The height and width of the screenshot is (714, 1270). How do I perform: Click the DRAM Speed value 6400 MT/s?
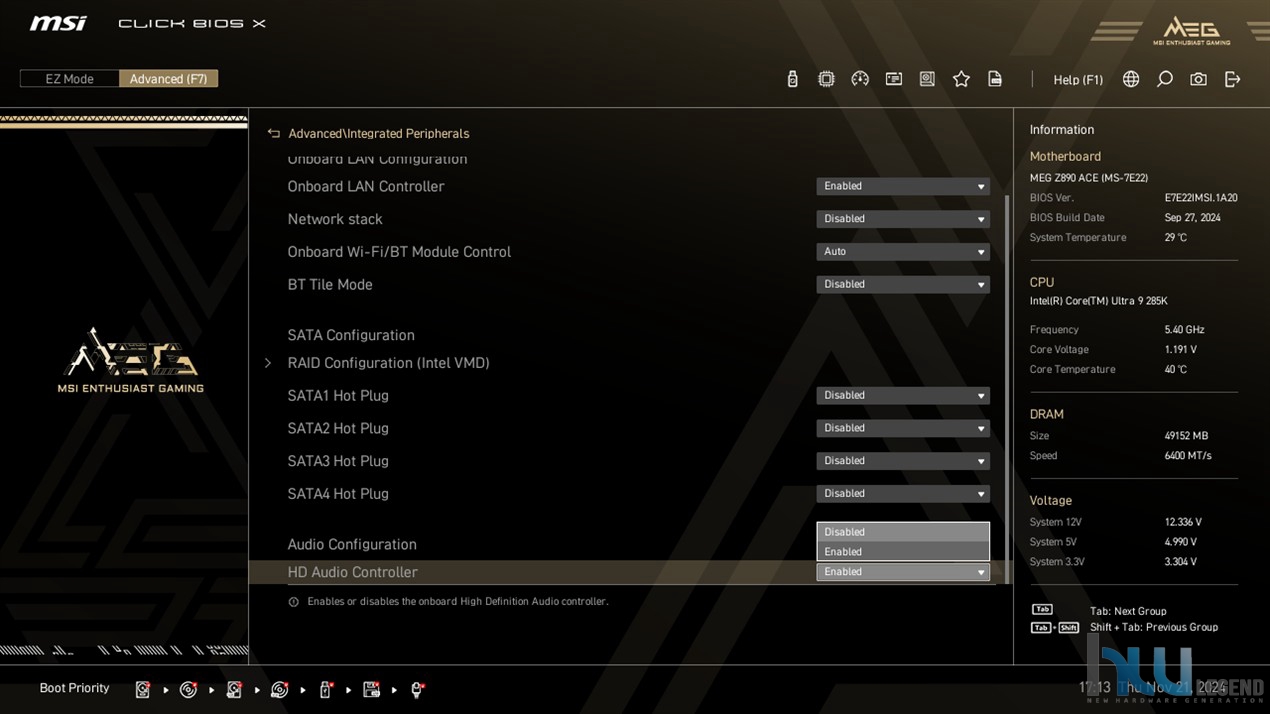(x=1187, y=456)
